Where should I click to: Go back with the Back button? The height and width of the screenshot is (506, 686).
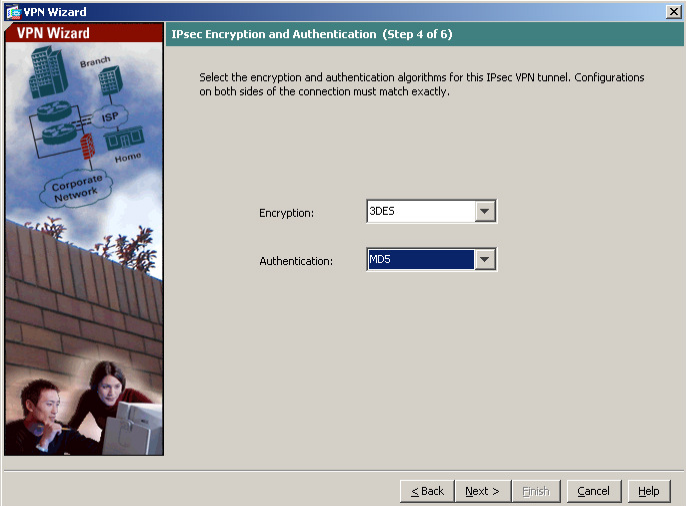tap(427, 491)
